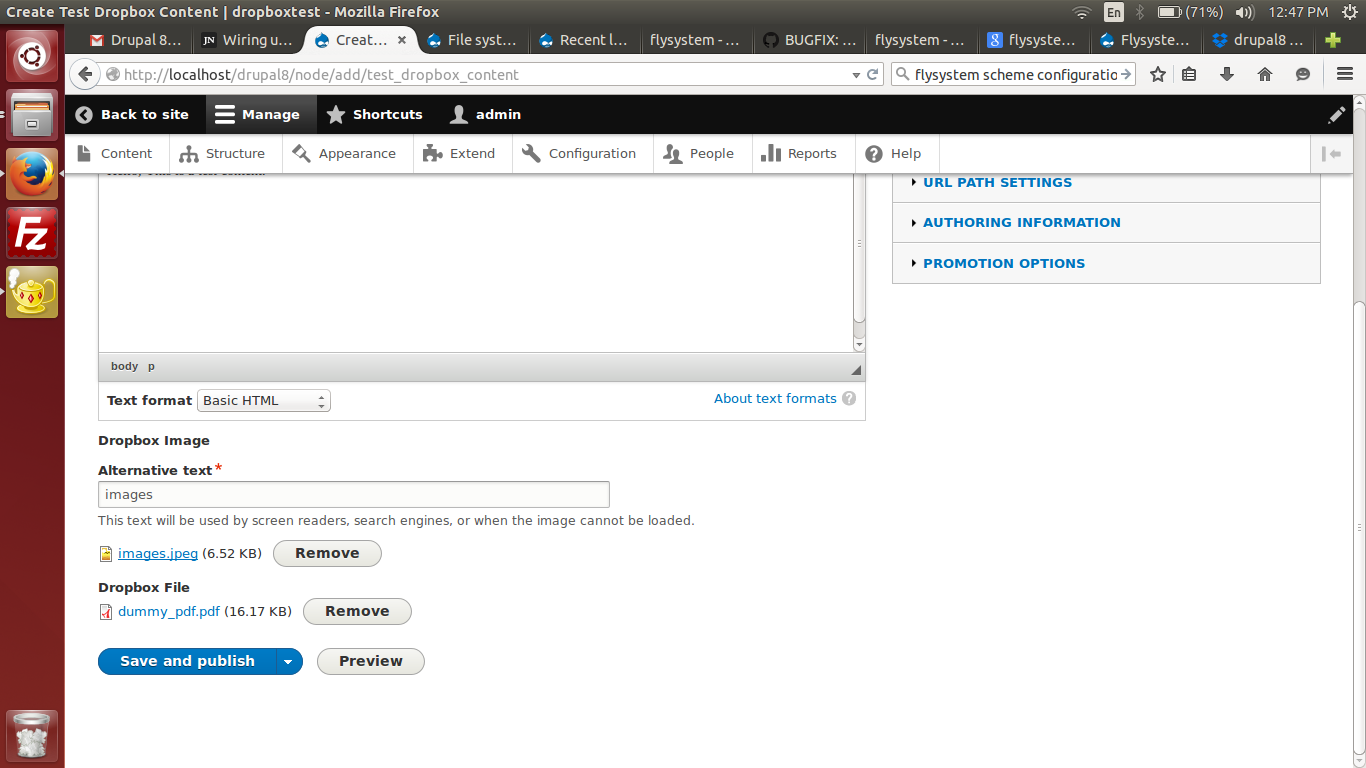Click the Drupal edit pencil icon
1366x768 pixels.
1337,114
